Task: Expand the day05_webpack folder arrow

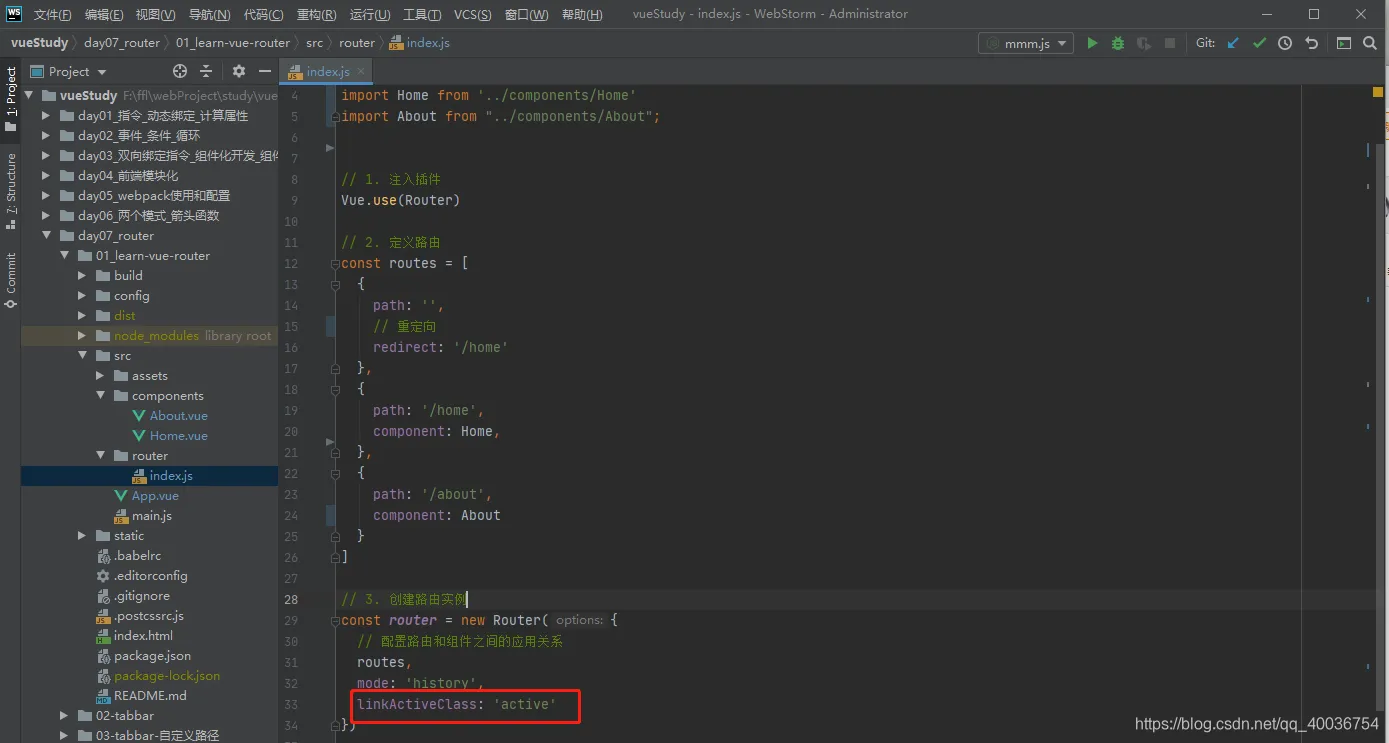Action: click(x=46, y=196)
